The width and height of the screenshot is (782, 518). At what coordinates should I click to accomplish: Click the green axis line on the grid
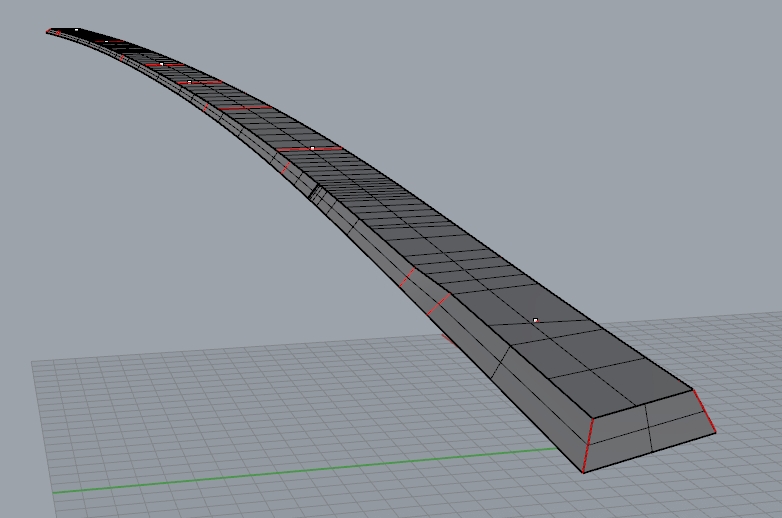(x=304, y=470)
